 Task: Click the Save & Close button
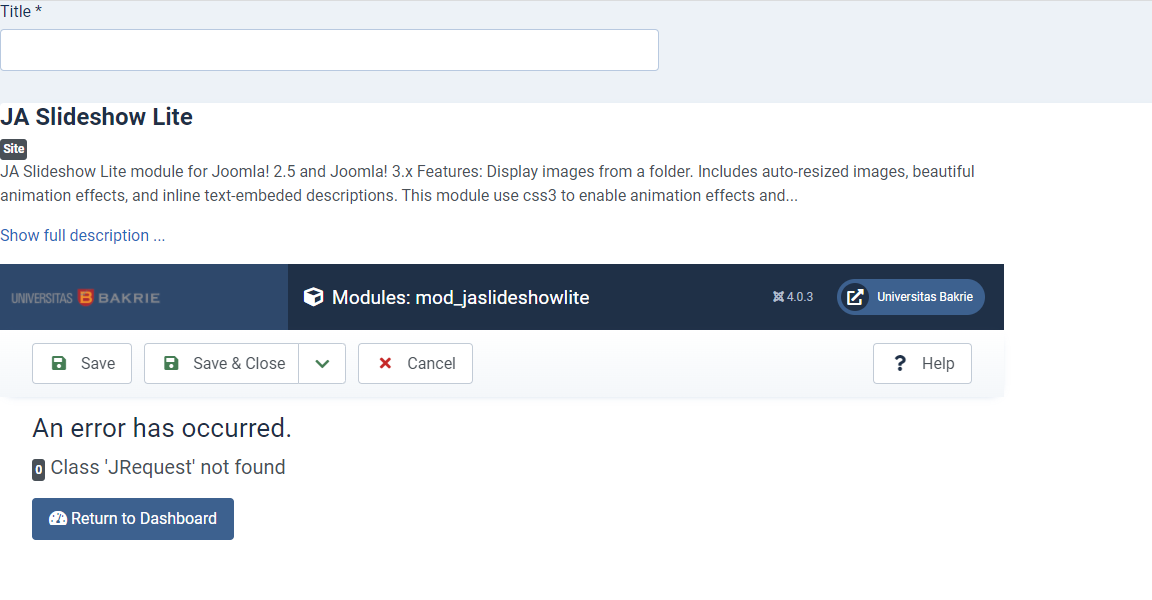tap(222, 364)
